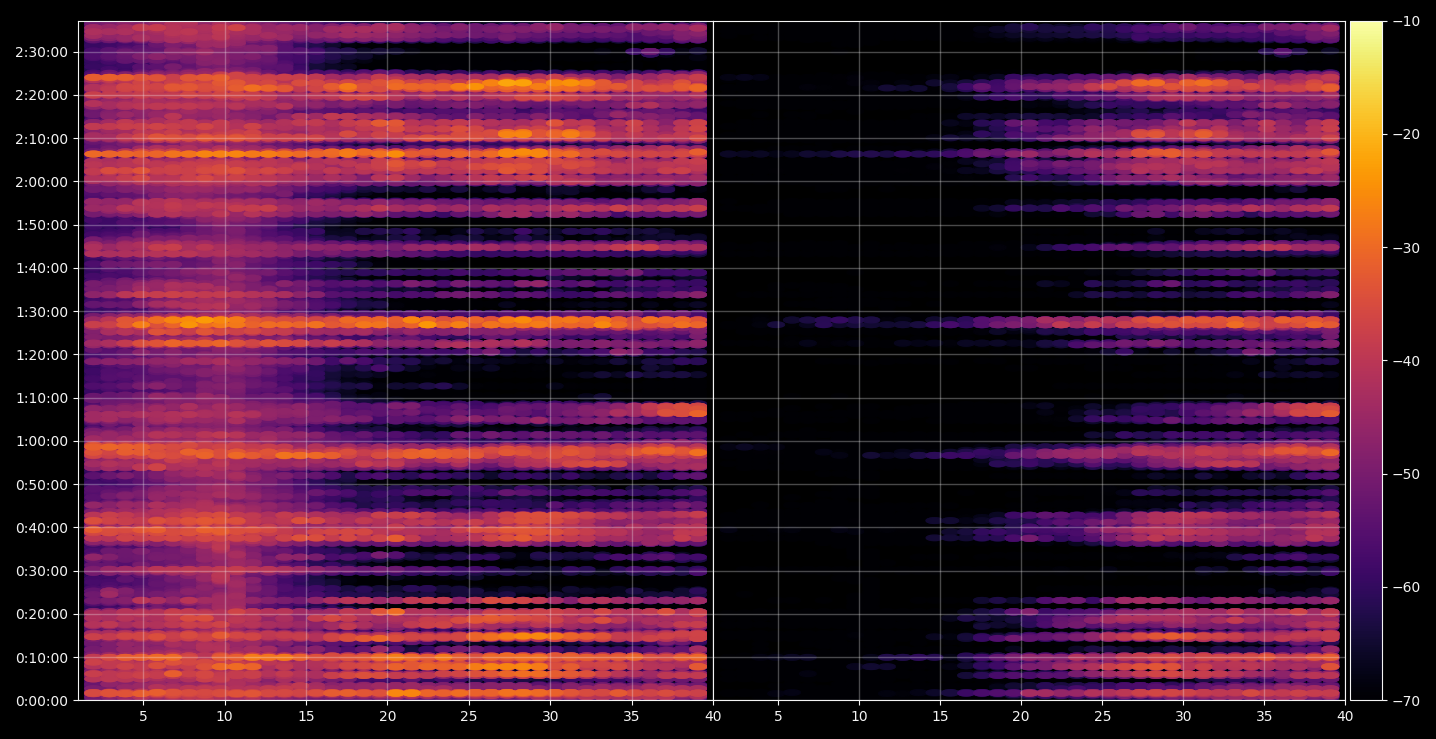The width and height of the screenshot is (1436, 739).
Task: Click the −30 colorbar tick label
Action: 1405,248
